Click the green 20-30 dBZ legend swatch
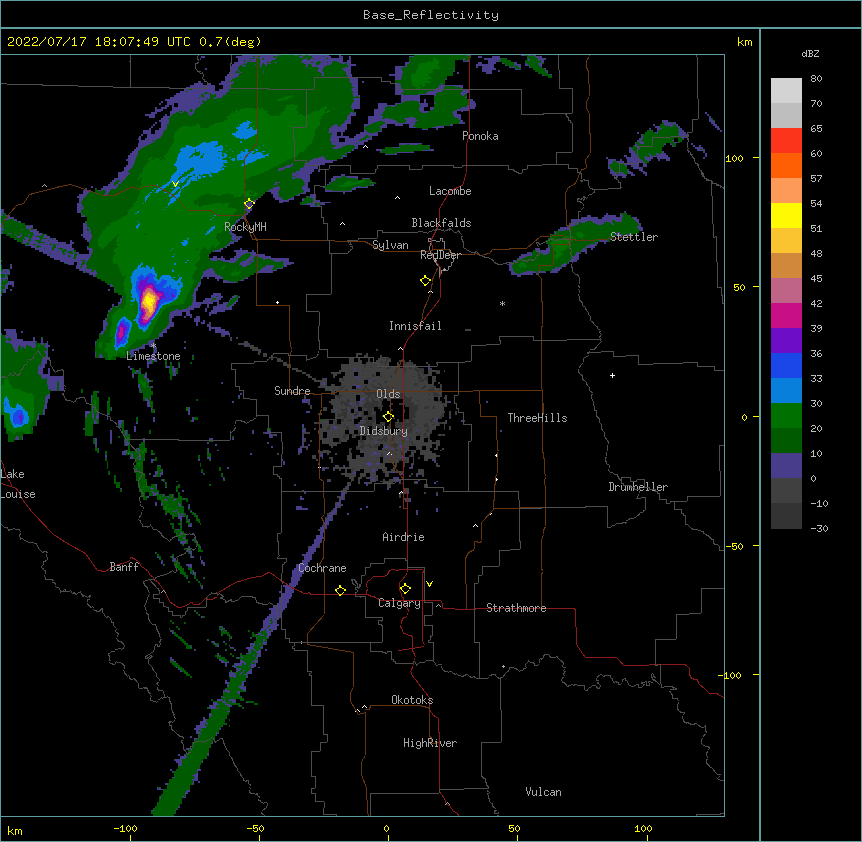 point(786,416)
